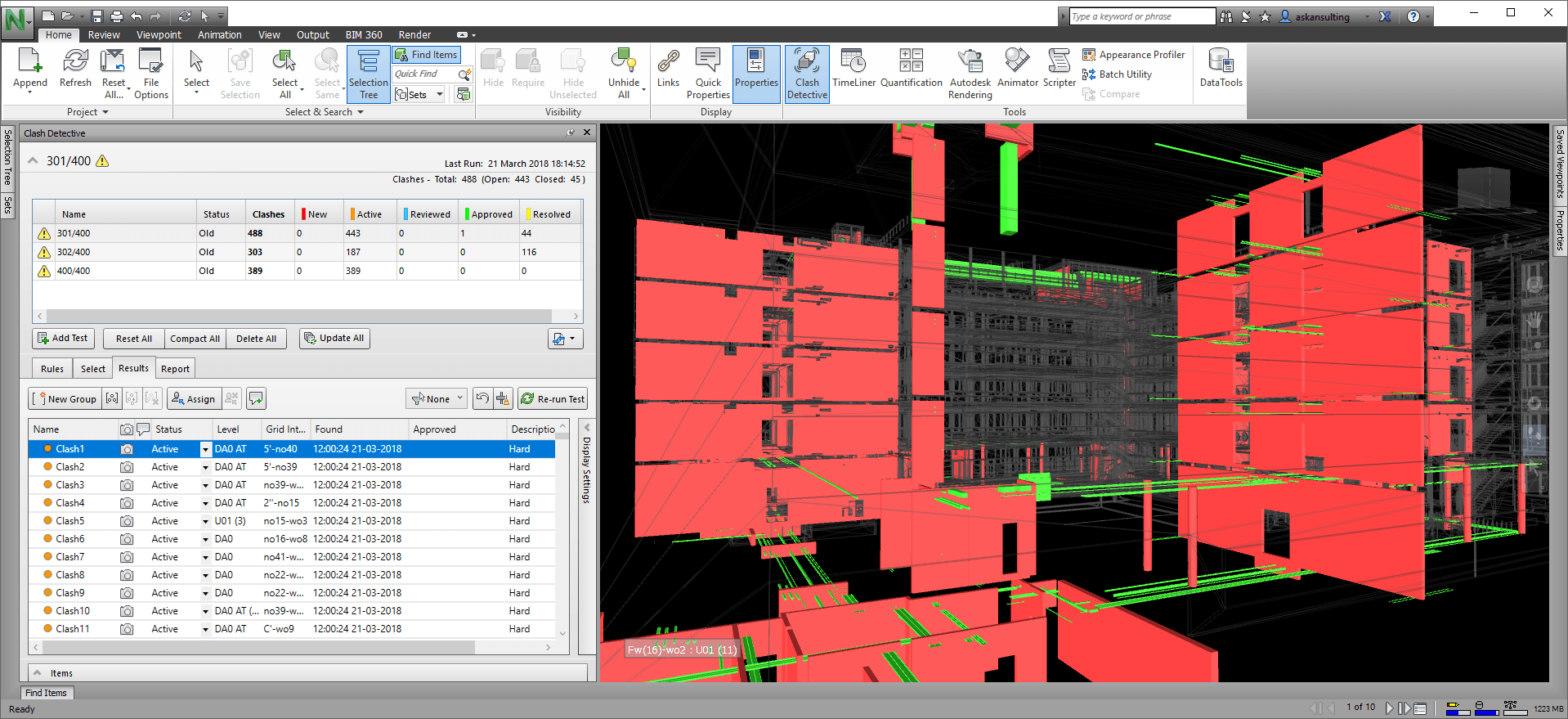This screenshot has width=1568, height=719.
Task: Open the None dropdown in results toolbar
Action: 437,399
